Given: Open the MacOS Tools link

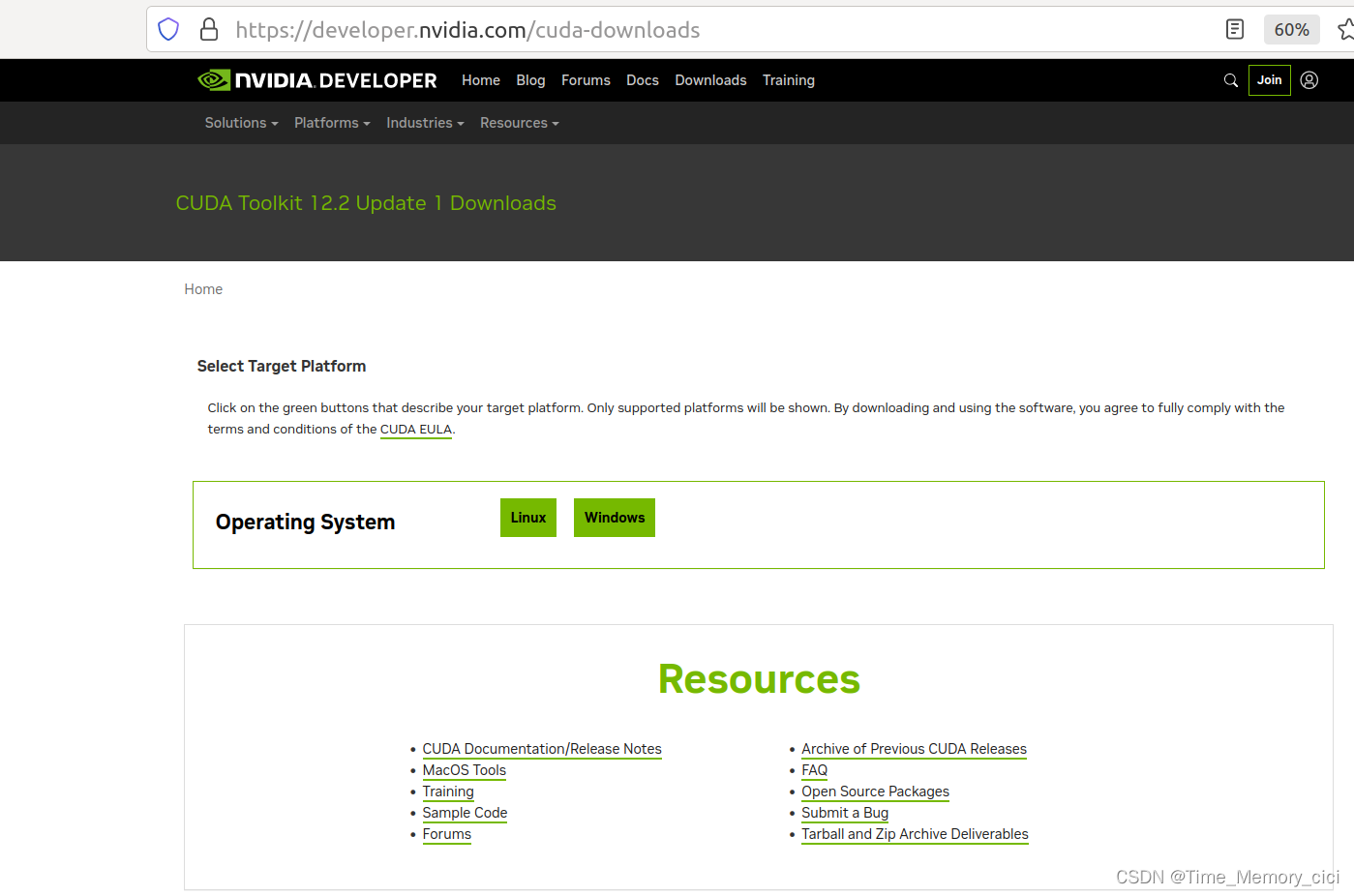Looking at the screenshot, I should pos(465,770).
